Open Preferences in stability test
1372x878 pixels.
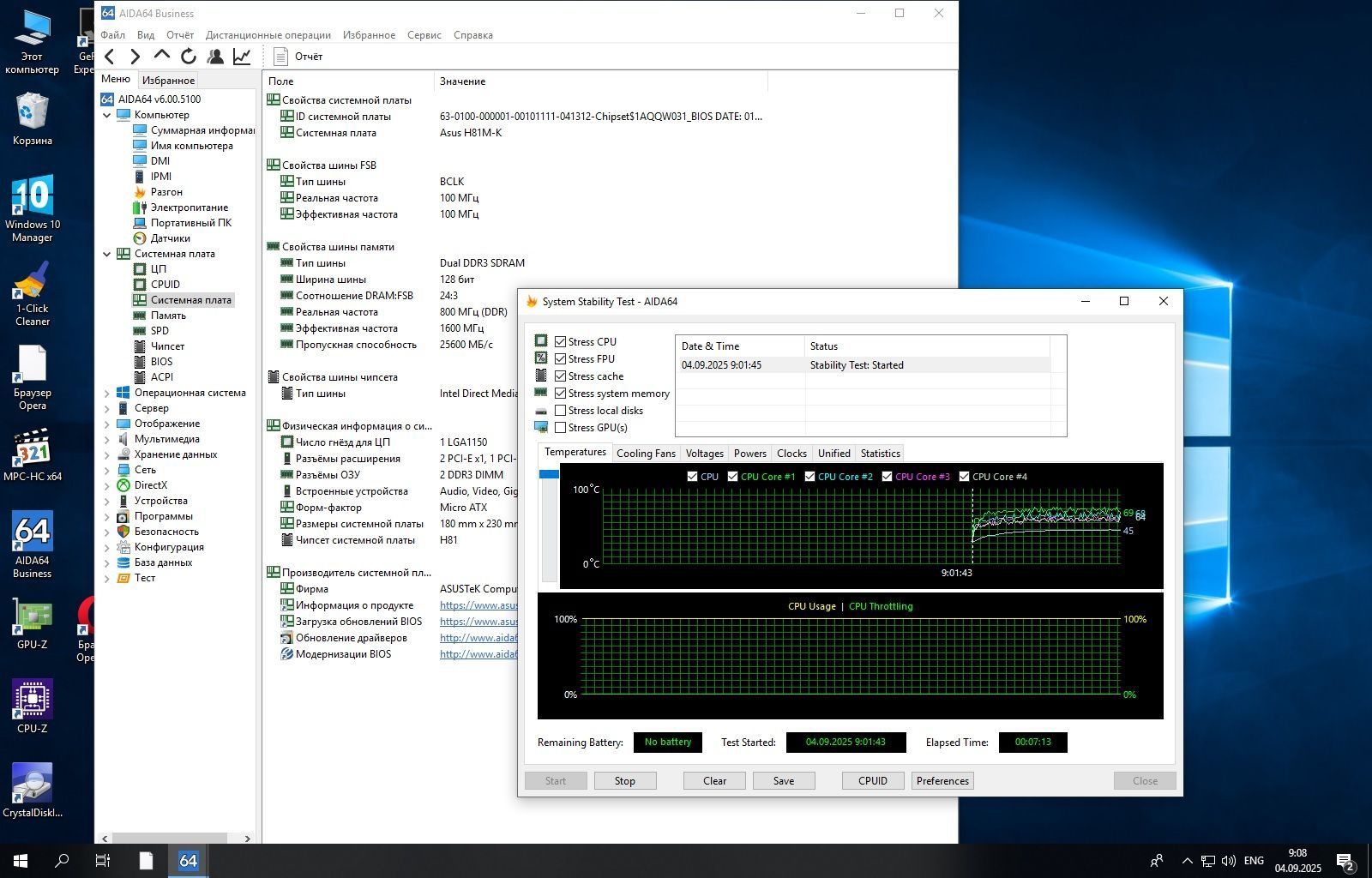pyautogui.click(x=942, y=781)
